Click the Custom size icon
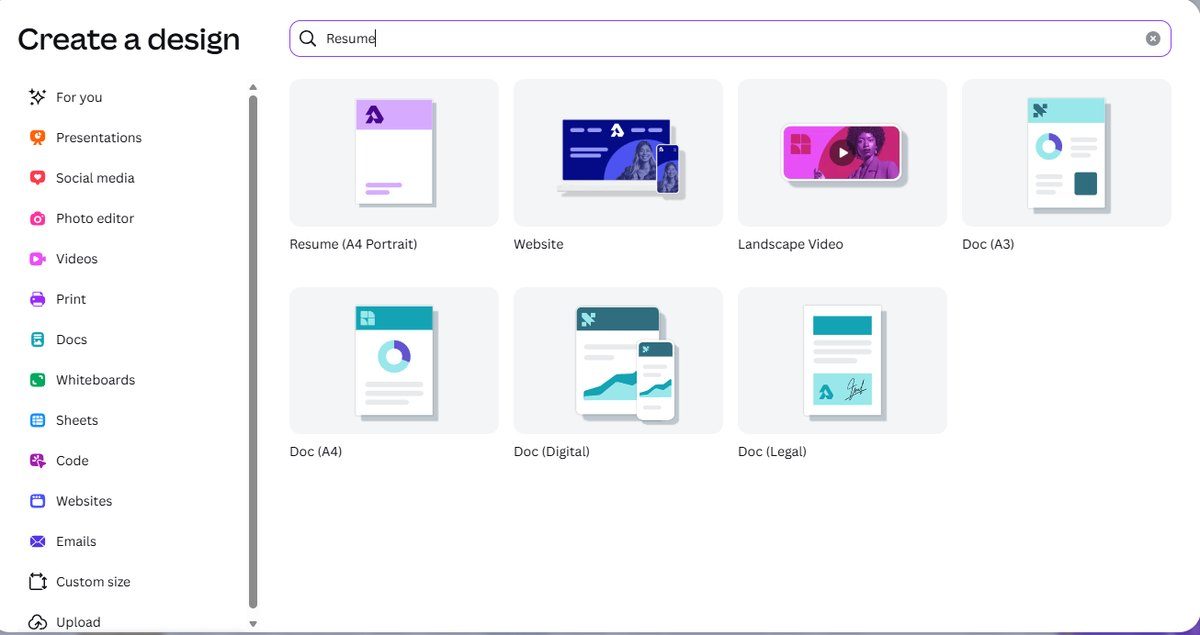Image resolution: width=1200 pixels, height=635 pixels. point(38,582)
